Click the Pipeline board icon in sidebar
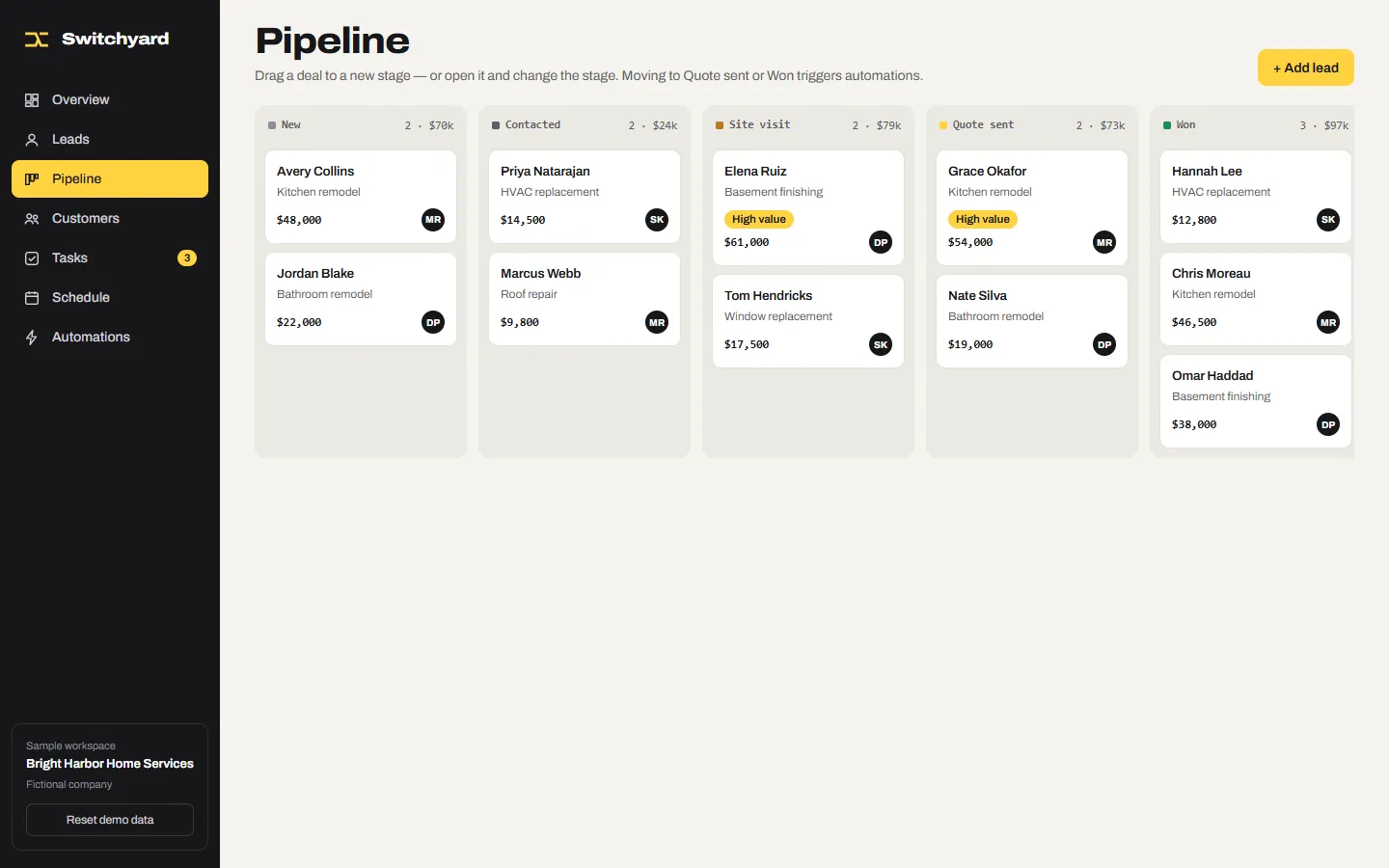 pyautogui.click(x=32, y=179)
